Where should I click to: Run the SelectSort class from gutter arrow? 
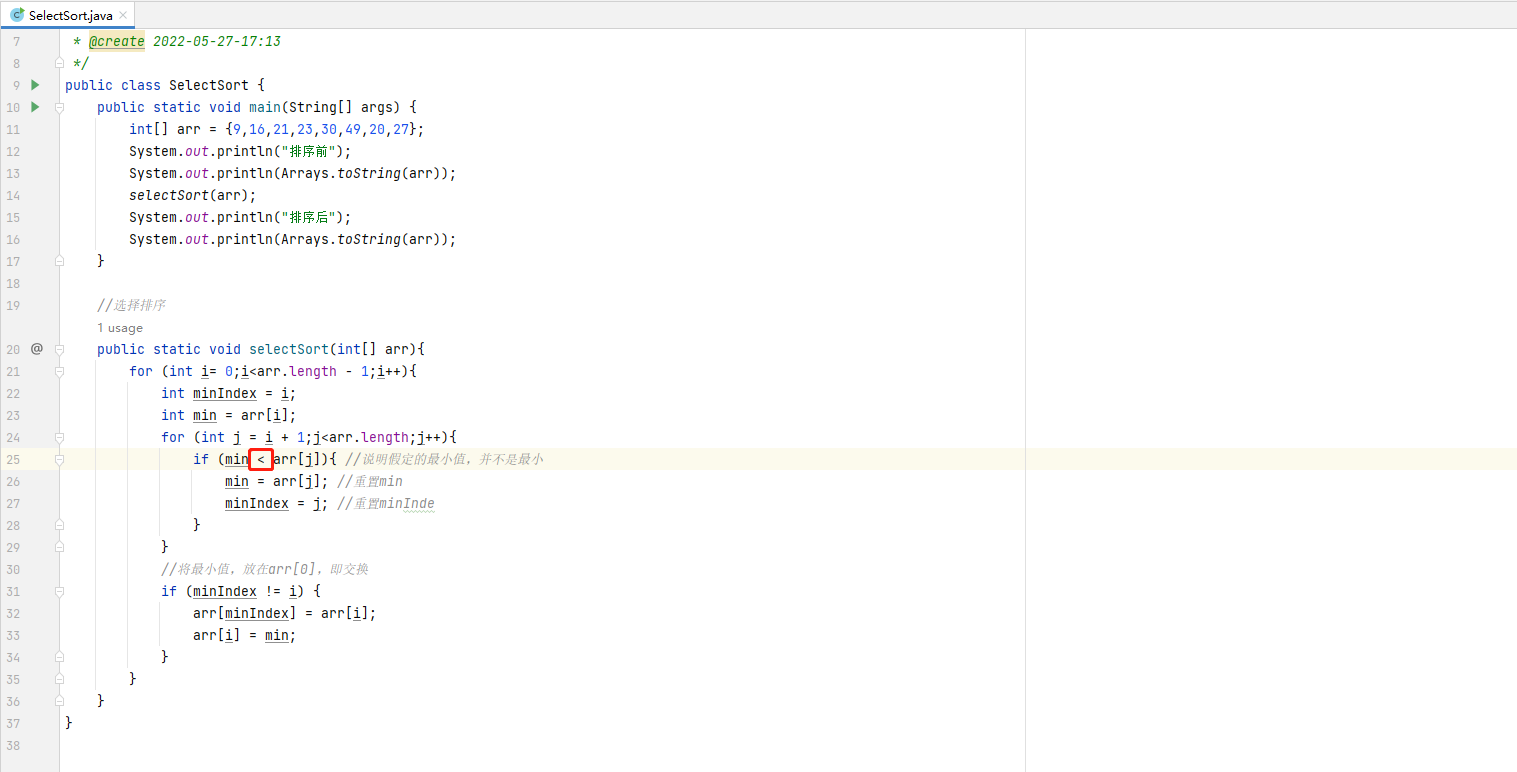(35, 85)
